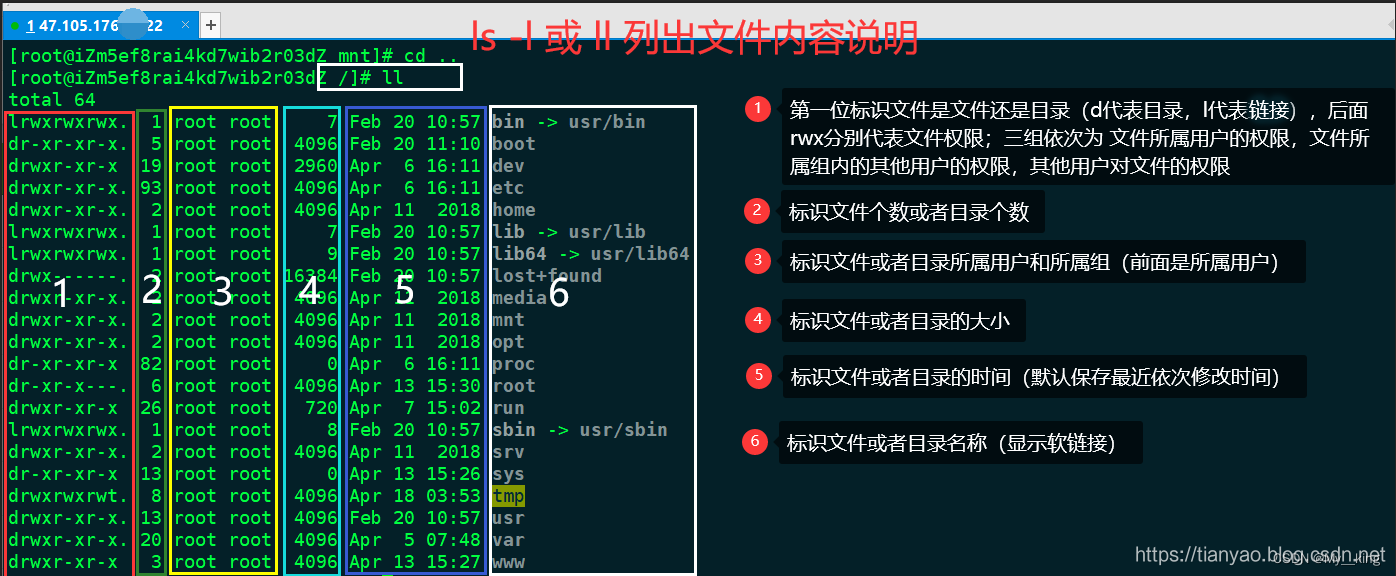Screen dimensions: 1396x576
Task: Click the 'mnt' directory name in the listing
Action: (508, 320)
